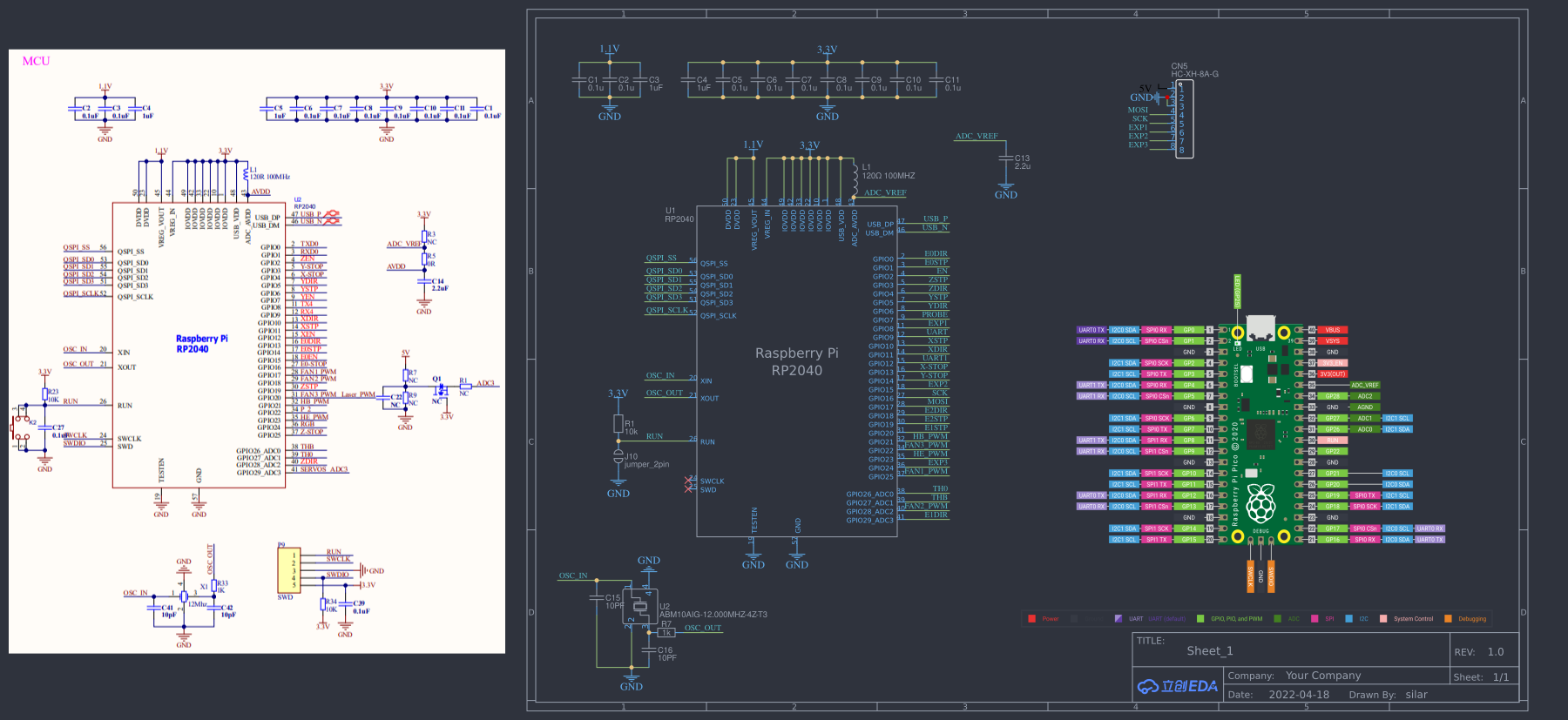Select the CN5 HC-XH-8A-G connector symbol
Screen dimensions: 1568x720
1184,118
